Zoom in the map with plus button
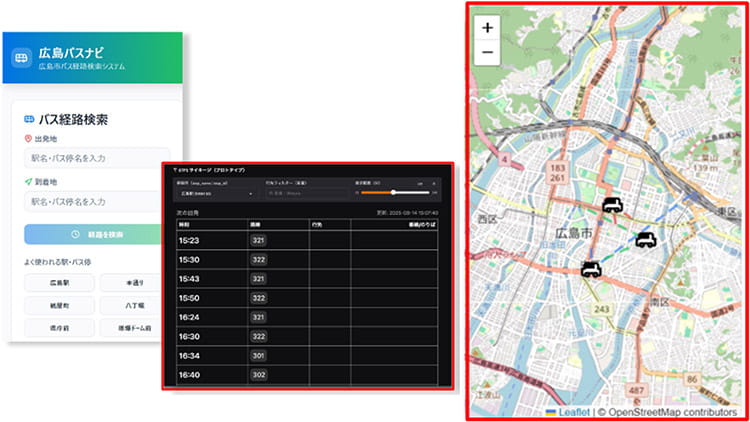The width and height of the screenshot is (750, 422). [487, 28]
